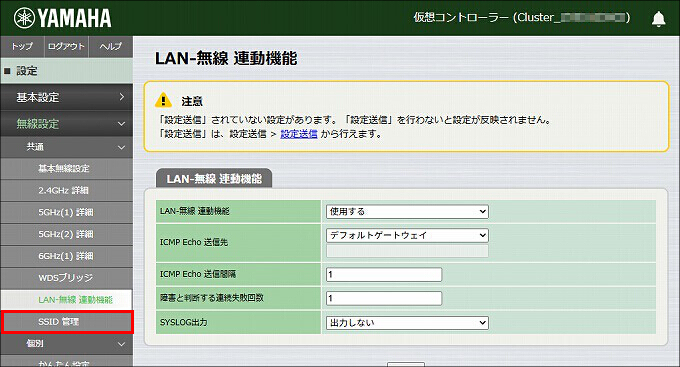Click the disabled ICMP Echo address field
Image resolution: width=680 pixels, height=367 pixels.
coord(407,251)
